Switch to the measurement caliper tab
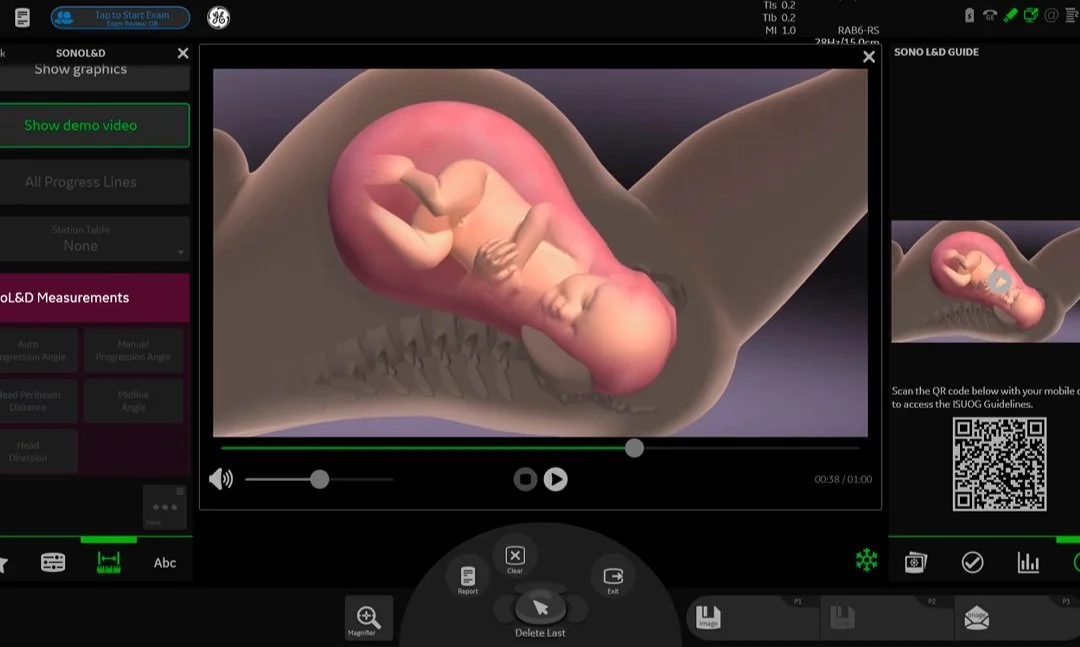Screen dimensions: 1080x647 pos(109,562)
